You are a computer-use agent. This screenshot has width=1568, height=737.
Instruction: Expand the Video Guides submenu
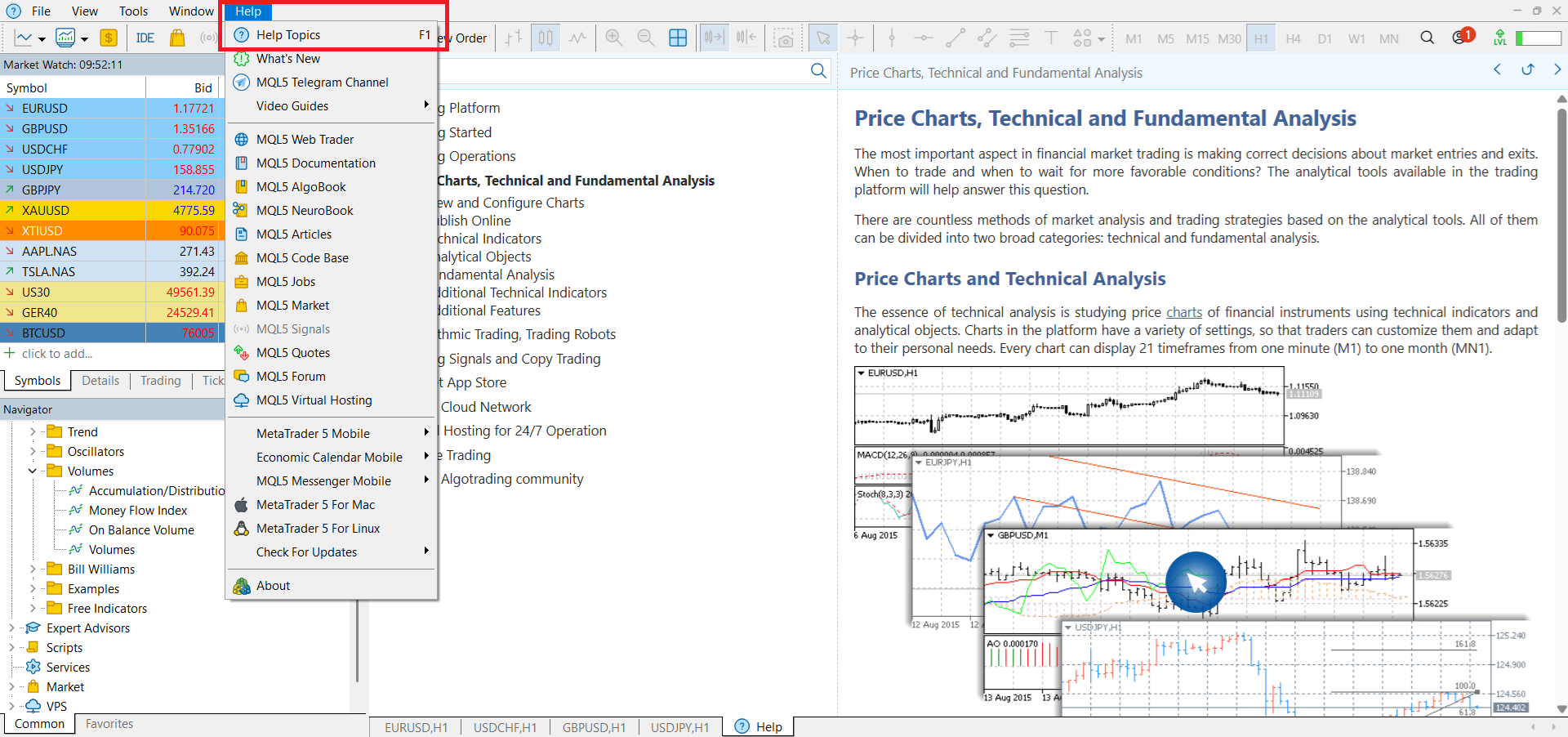click(x=330, y=106)
